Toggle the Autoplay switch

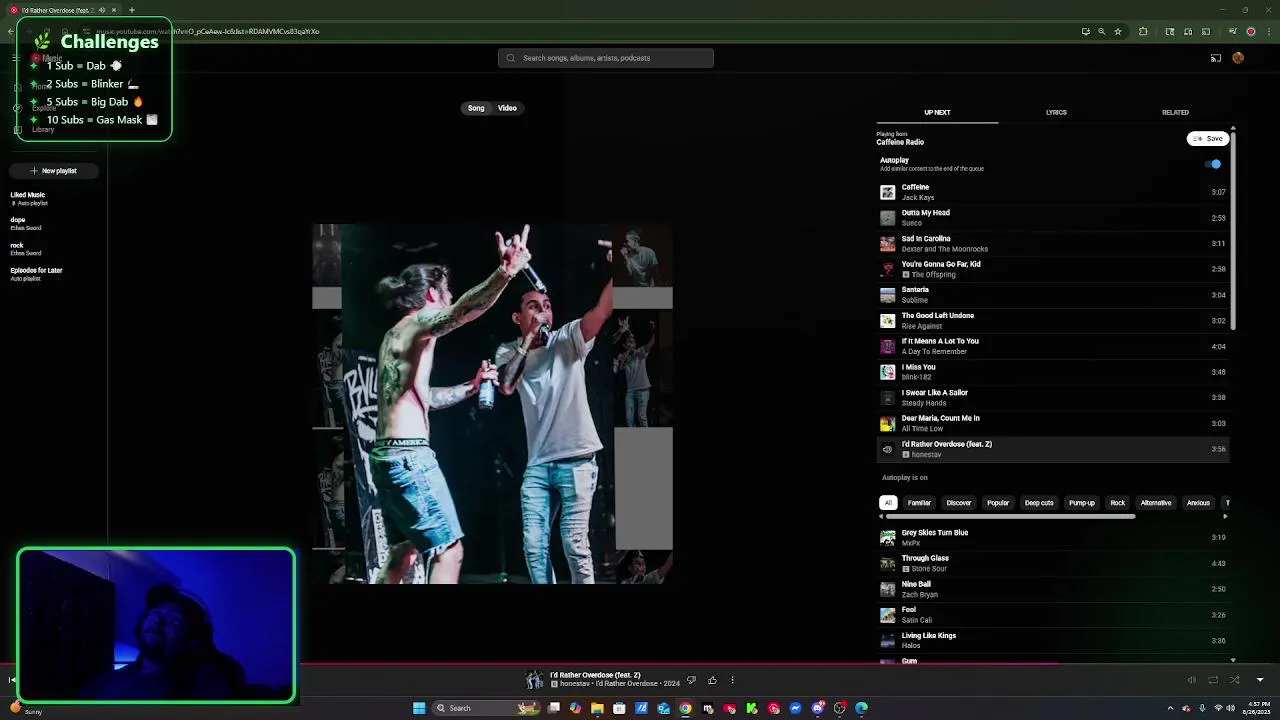coord(1214,164)
